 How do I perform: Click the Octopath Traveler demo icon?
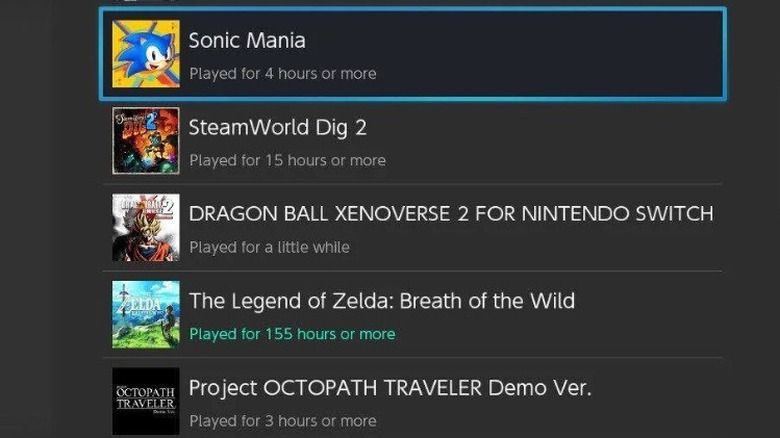146,400
